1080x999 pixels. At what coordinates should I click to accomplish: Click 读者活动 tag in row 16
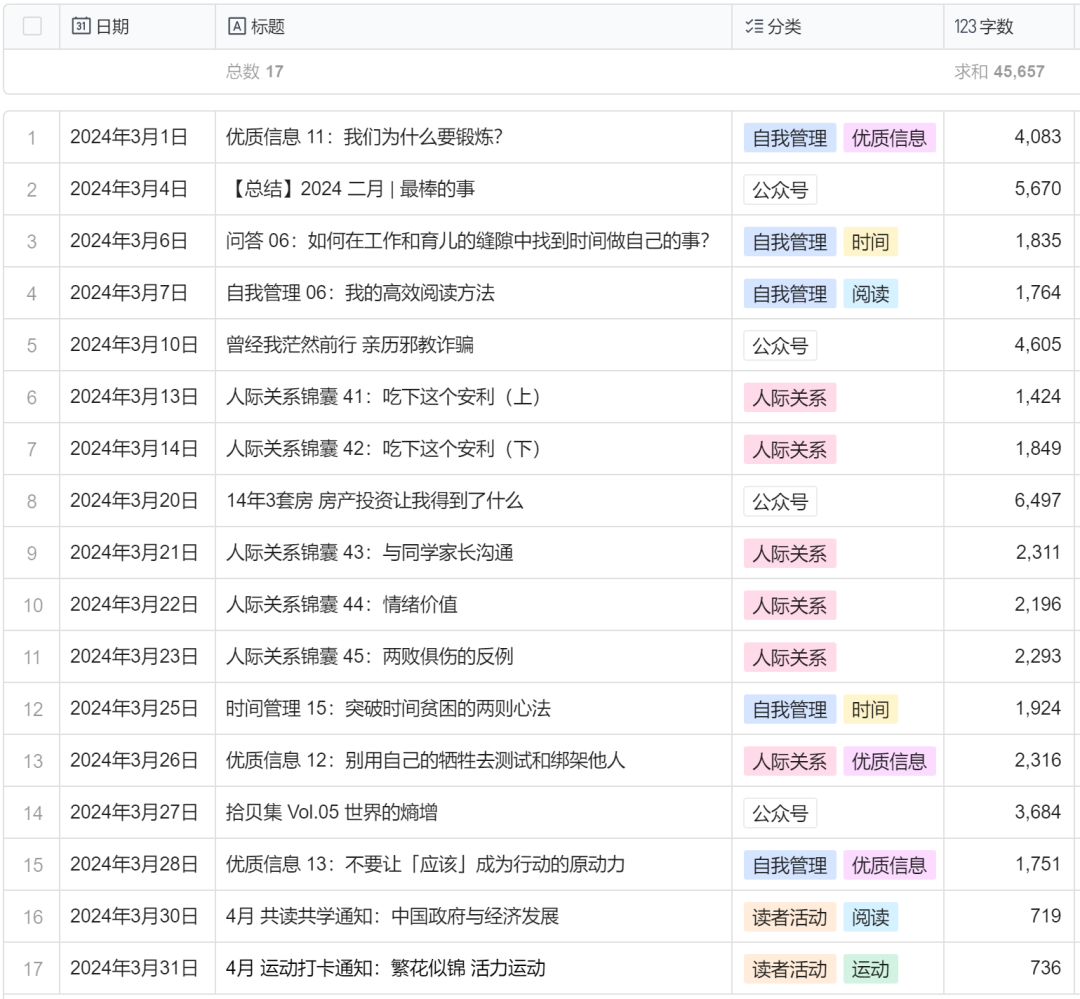coord(790,918)
